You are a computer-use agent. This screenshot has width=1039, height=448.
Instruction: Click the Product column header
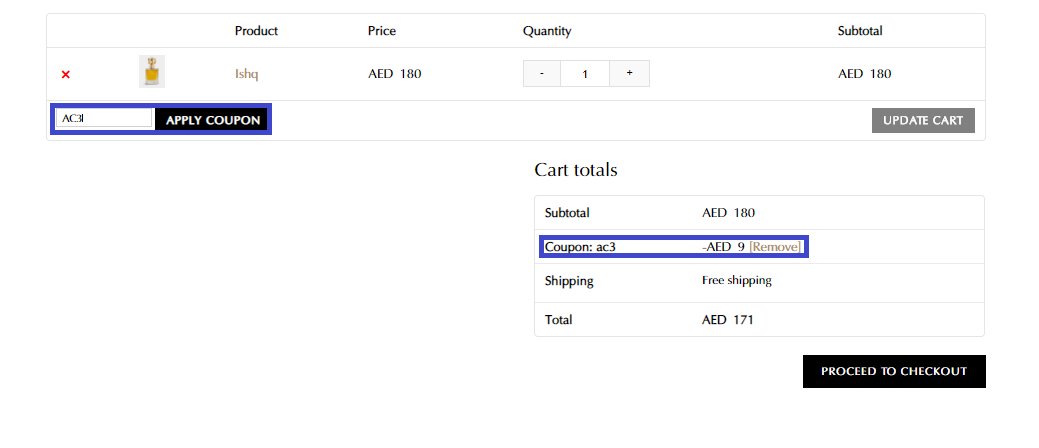point(256,31)
